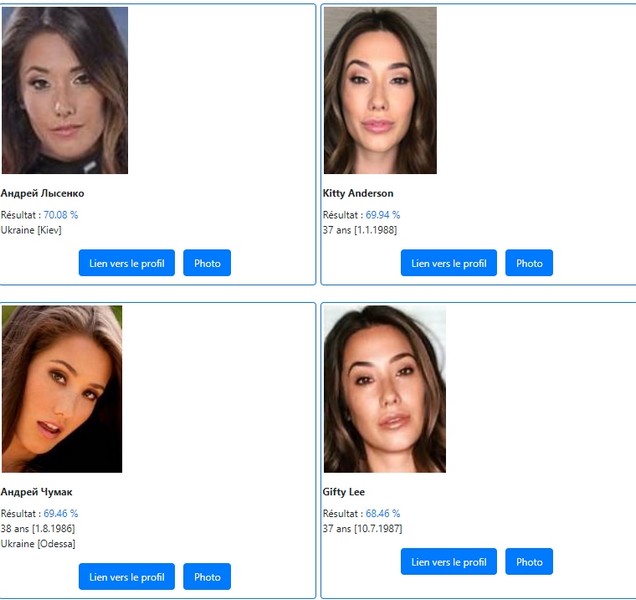Click the Kitty Anderson name heading

(x=358, y=194)
